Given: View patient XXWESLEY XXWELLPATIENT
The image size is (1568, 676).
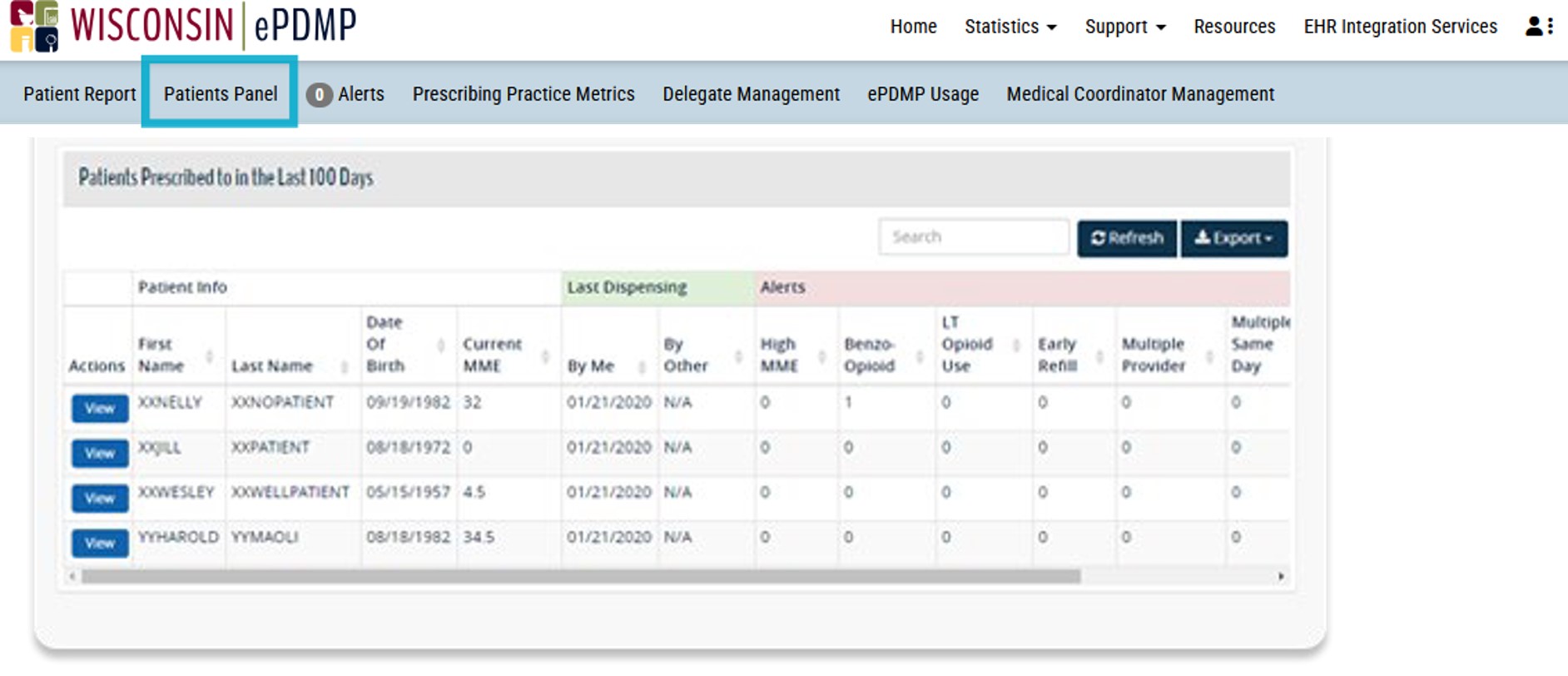Looking at the screenshot, I should point(100,499).
